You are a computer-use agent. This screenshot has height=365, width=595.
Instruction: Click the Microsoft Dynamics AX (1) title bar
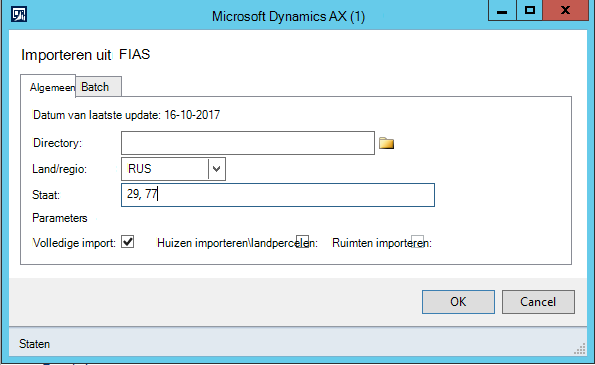click(288, 16)
